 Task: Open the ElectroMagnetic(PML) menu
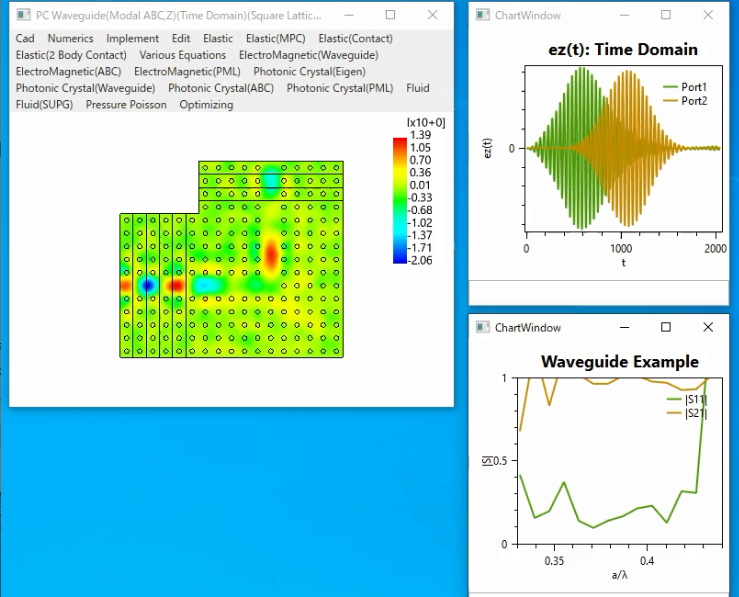[x=187, y=72]
